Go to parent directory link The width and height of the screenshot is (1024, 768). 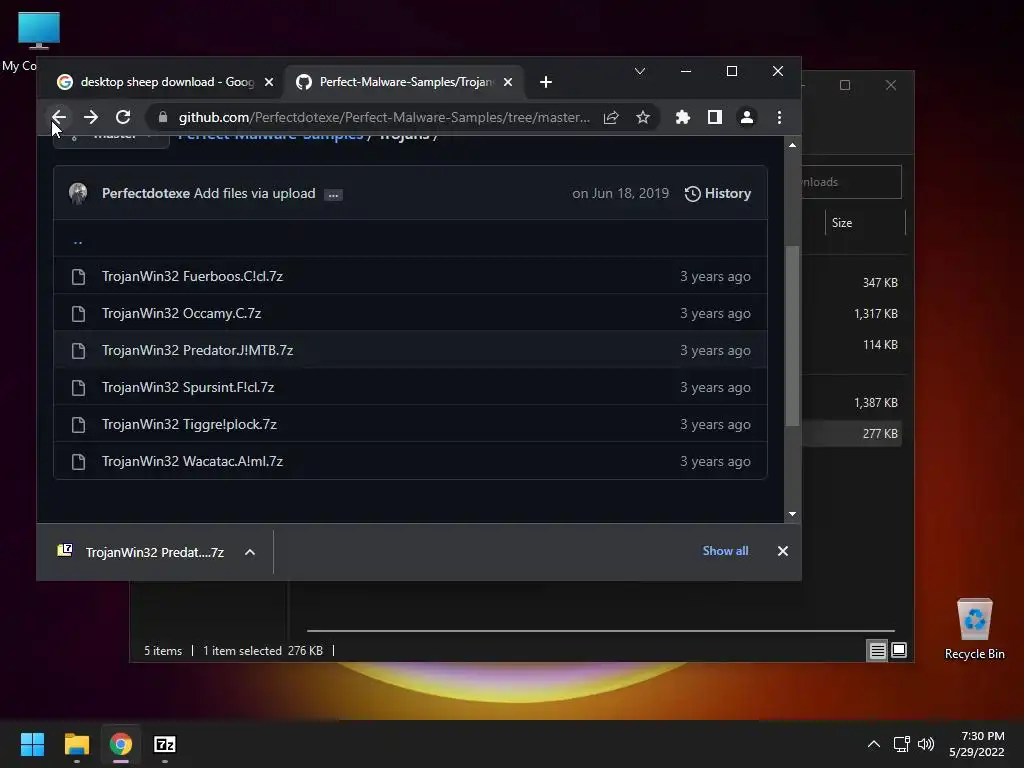(x=78, y=240)
